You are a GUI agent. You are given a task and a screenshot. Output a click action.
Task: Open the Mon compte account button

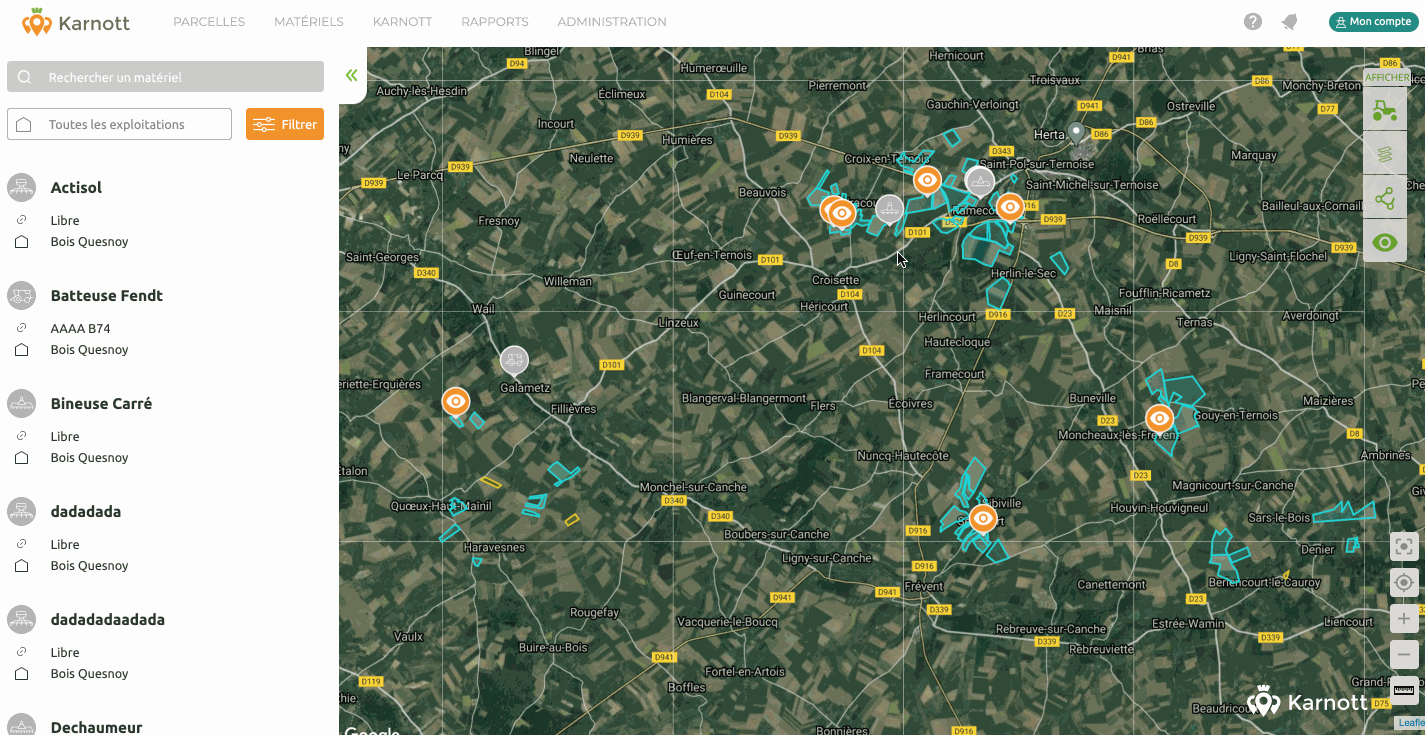[1373, 22]
